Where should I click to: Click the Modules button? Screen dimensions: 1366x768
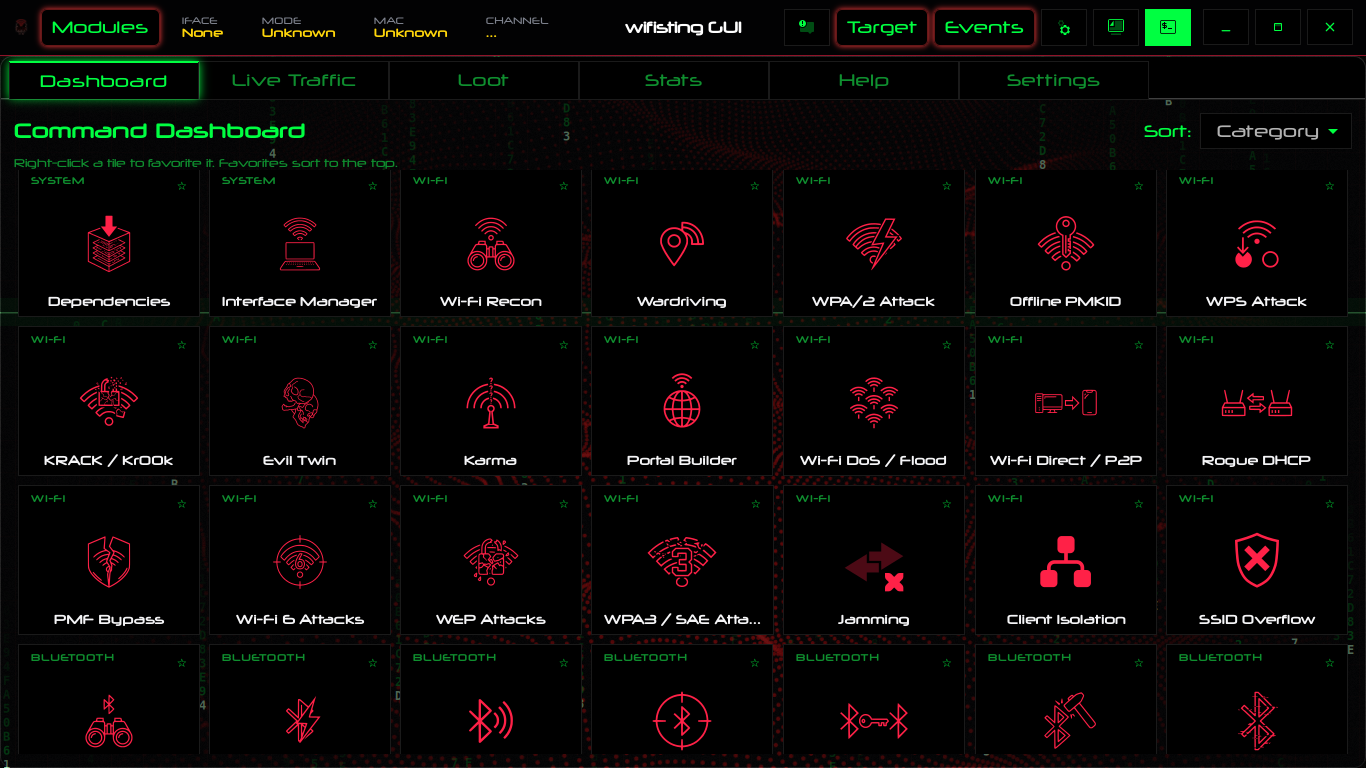click(x=100, y=28)
